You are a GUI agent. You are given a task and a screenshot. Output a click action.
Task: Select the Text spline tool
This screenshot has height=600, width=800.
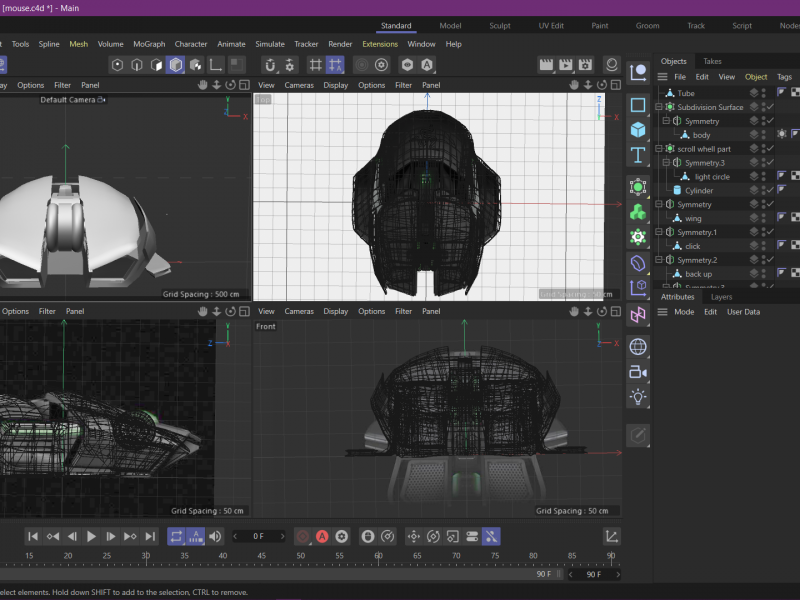point(638,155)
